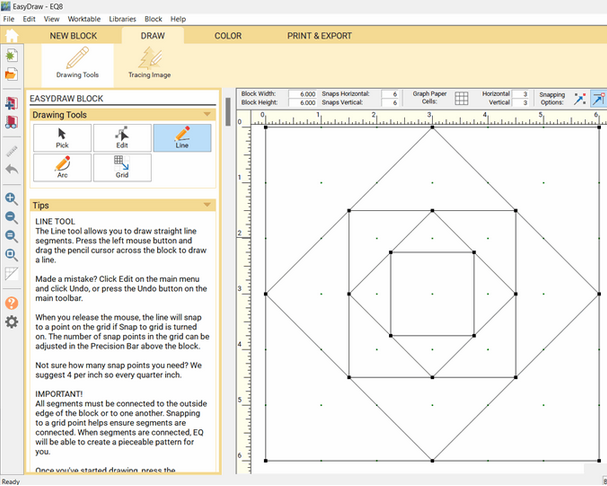Open the Drawing Tools ribbon button
The image size is (607, 486).
pos(77,63)
